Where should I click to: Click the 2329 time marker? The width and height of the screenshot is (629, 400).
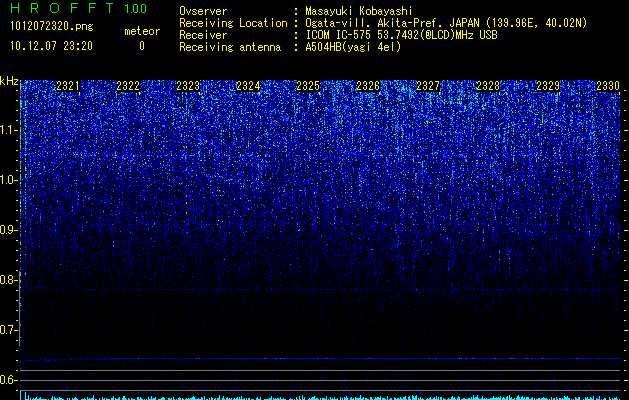548,85
